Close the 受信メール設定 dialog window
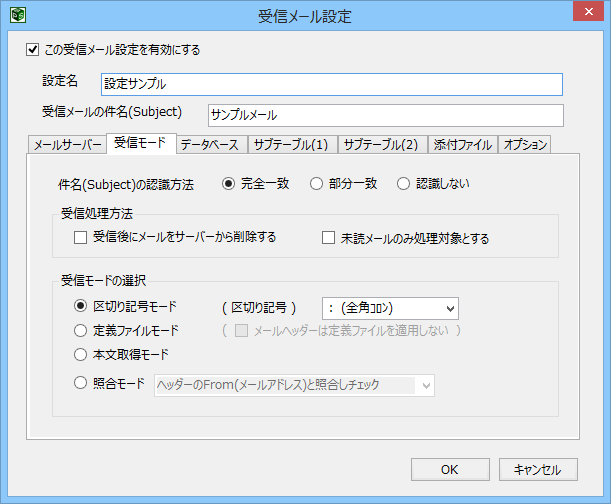This screenshot has height=504, width=611. point(586,13)
